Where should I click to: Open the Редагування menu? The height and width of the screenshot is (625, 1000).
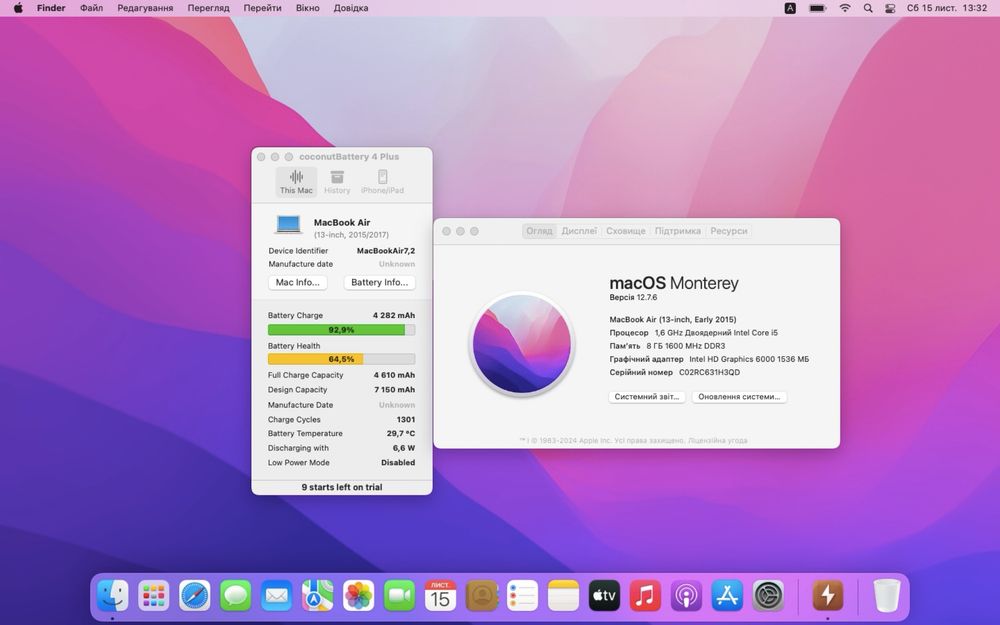145,8
